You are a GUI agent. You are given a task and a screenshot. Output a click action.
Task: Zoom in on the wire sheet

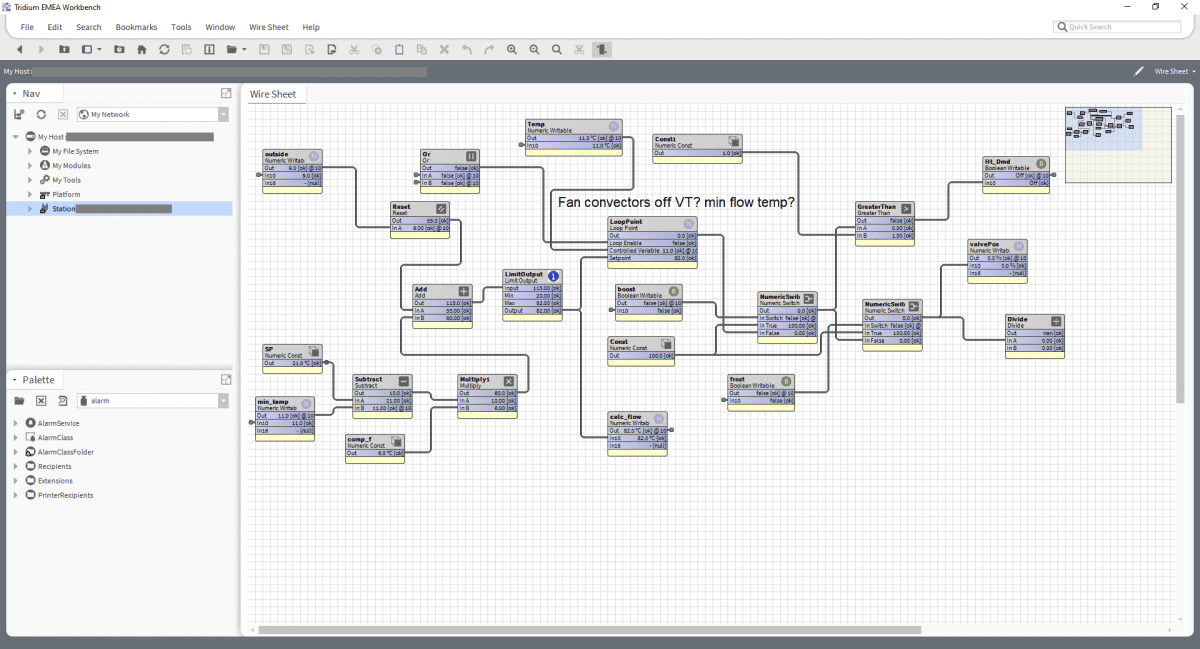511,49
